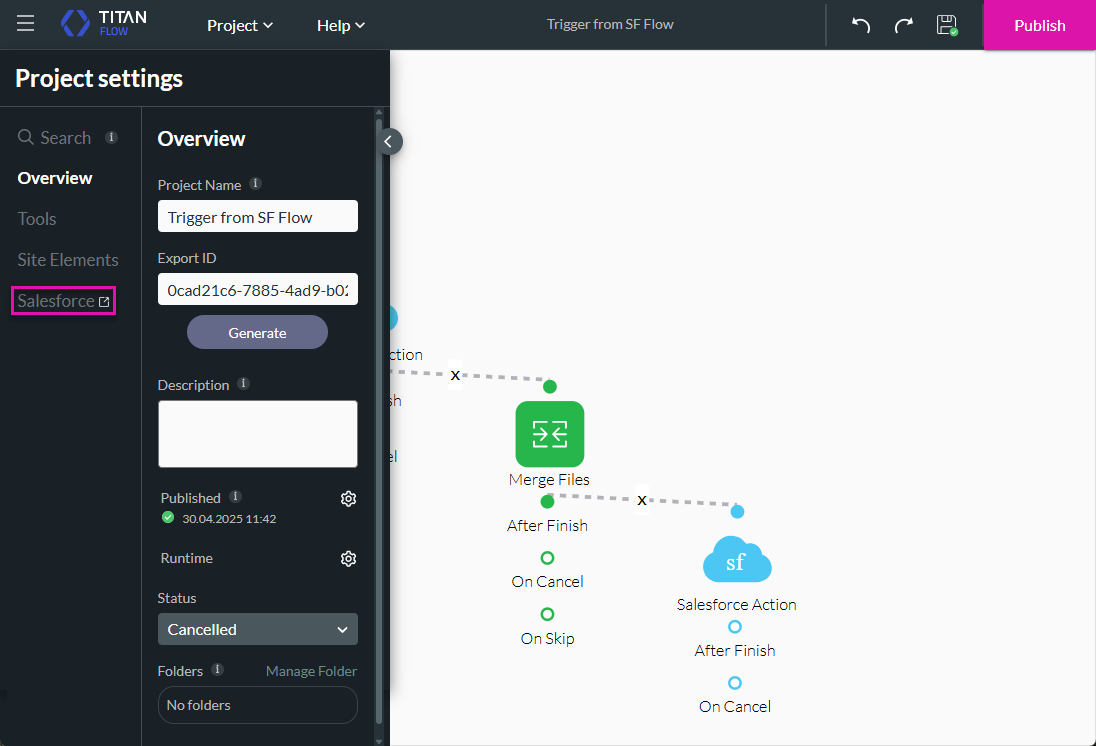This screenshot has height=746, width=1096.
Task: Undo the last action
Action: (860, 25)
